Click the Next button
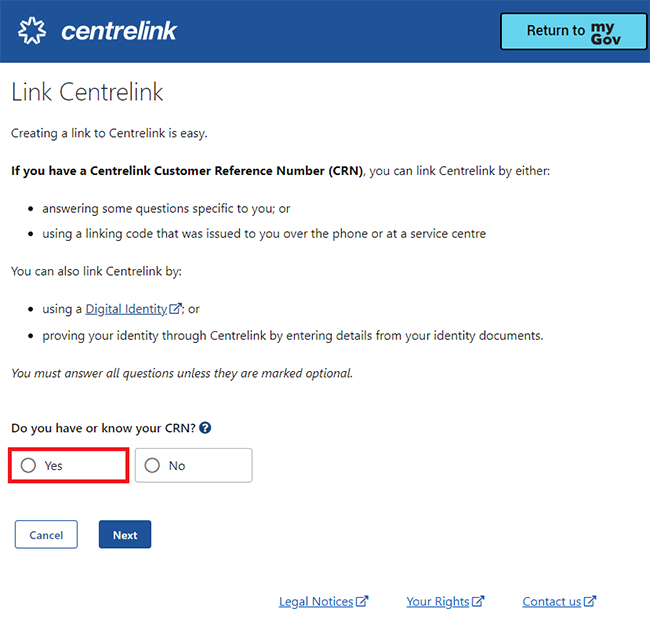Viewport: 650px width, 623px height. [125, 534]
